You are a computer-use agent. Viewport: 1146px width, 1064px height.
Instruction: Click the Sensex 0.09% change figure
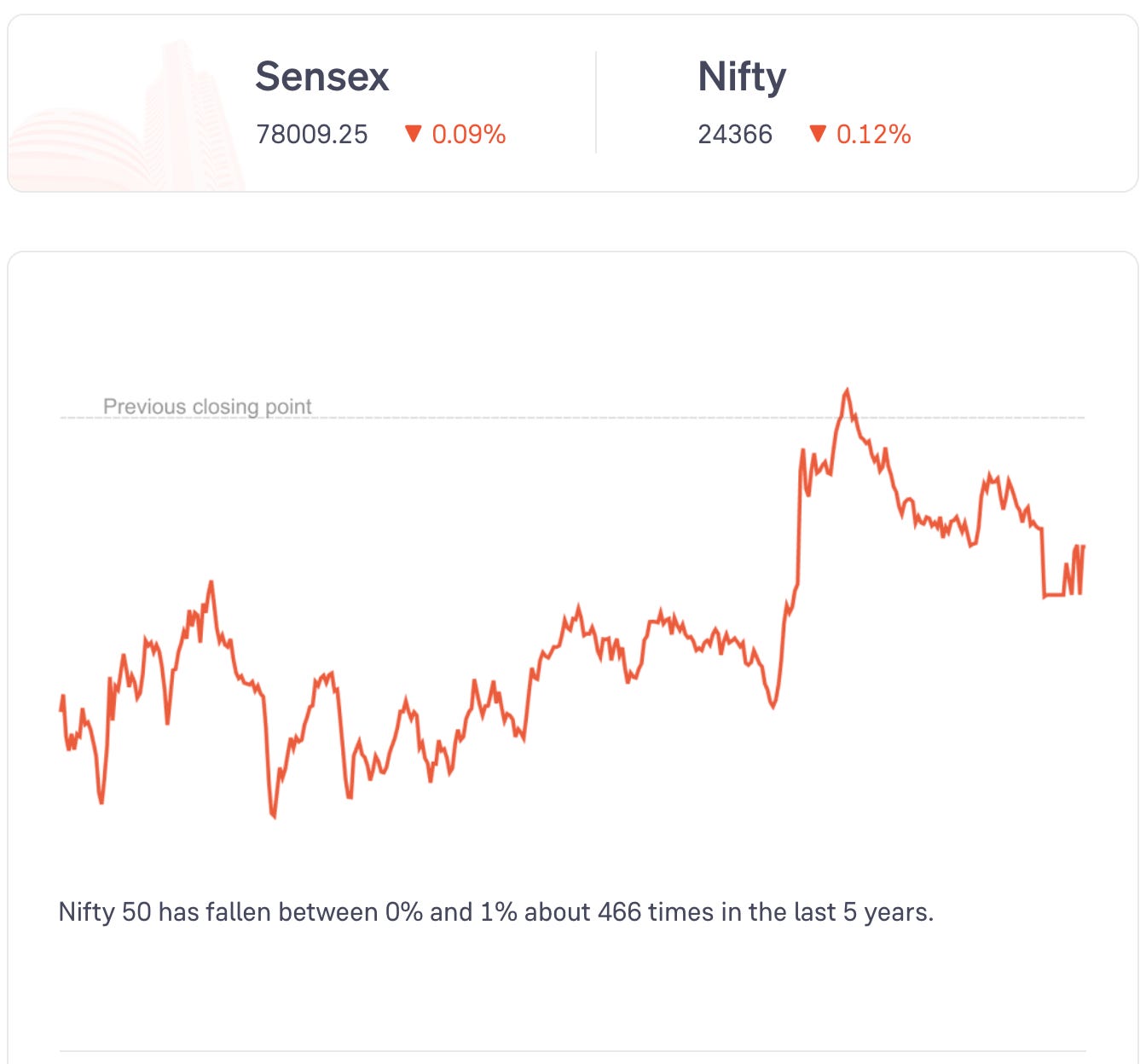pos(469,135)
